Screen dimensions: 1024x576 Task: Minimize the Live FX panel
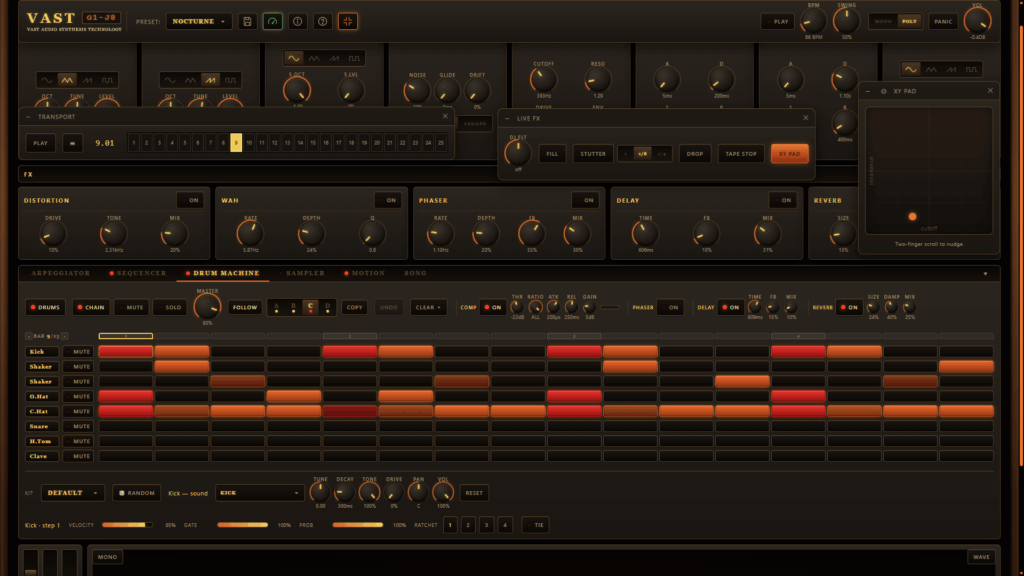click(x=507, y=118)
